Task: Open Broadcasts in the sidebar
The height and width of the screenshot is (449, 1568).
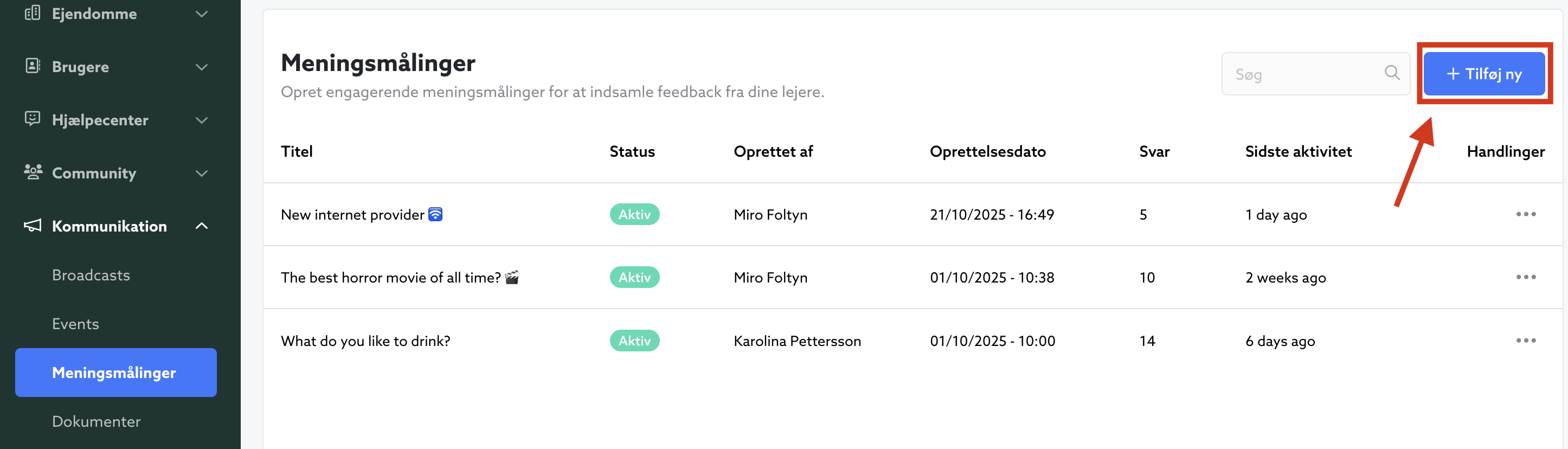Action: 91,275
